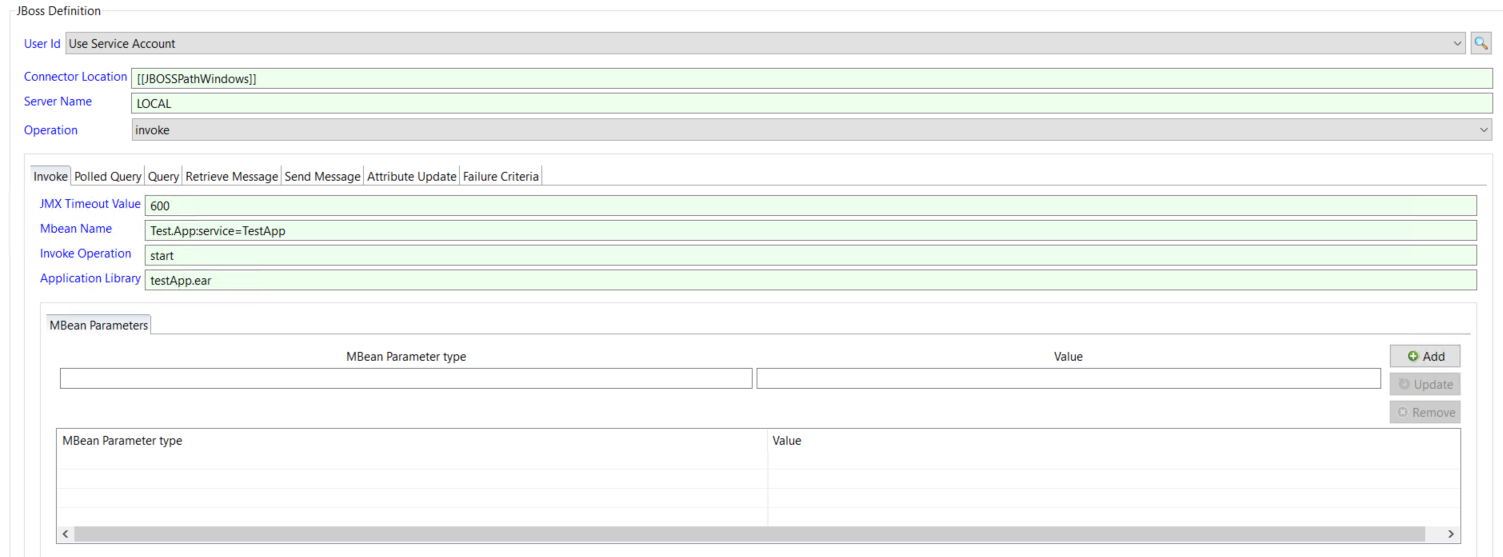Screen dimensions: 1503x557
Task: Click the Mbean Name field
Action: pyautogui.click(x=811, y=230)
